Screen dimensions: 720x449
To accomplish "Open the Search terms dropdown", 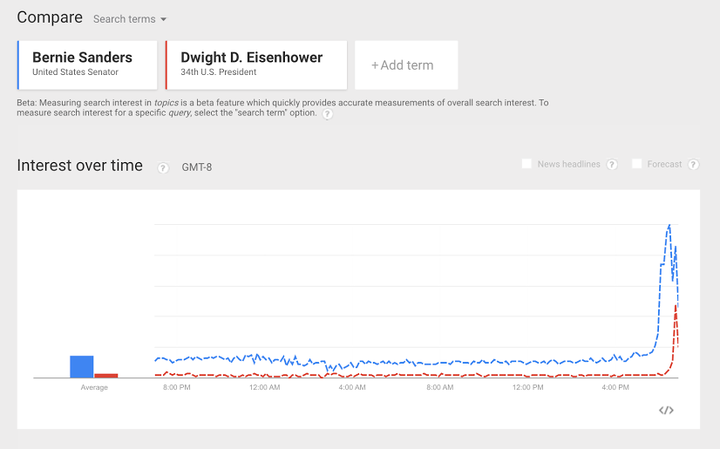I will [x=129, y=19].
